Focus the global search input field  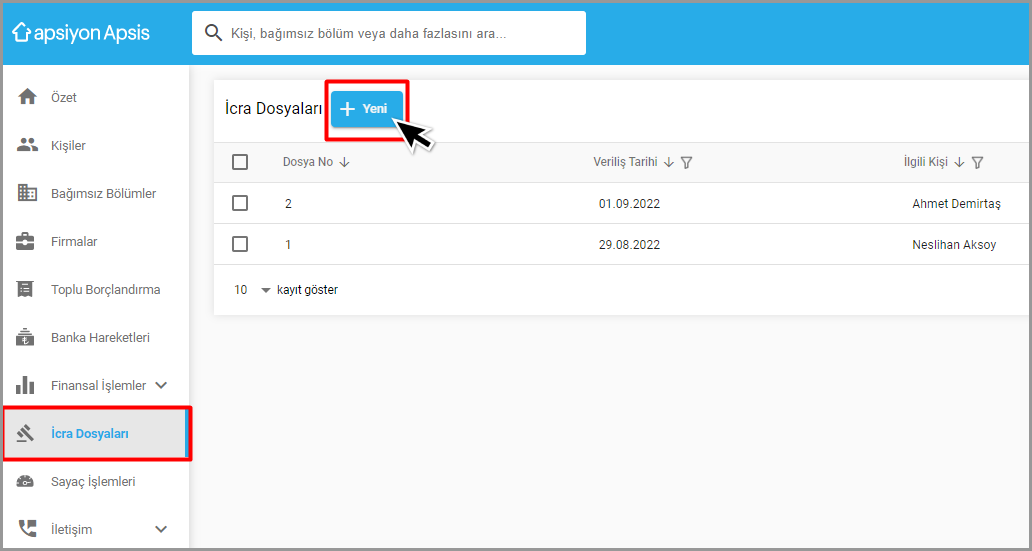(x=389, y=33)
